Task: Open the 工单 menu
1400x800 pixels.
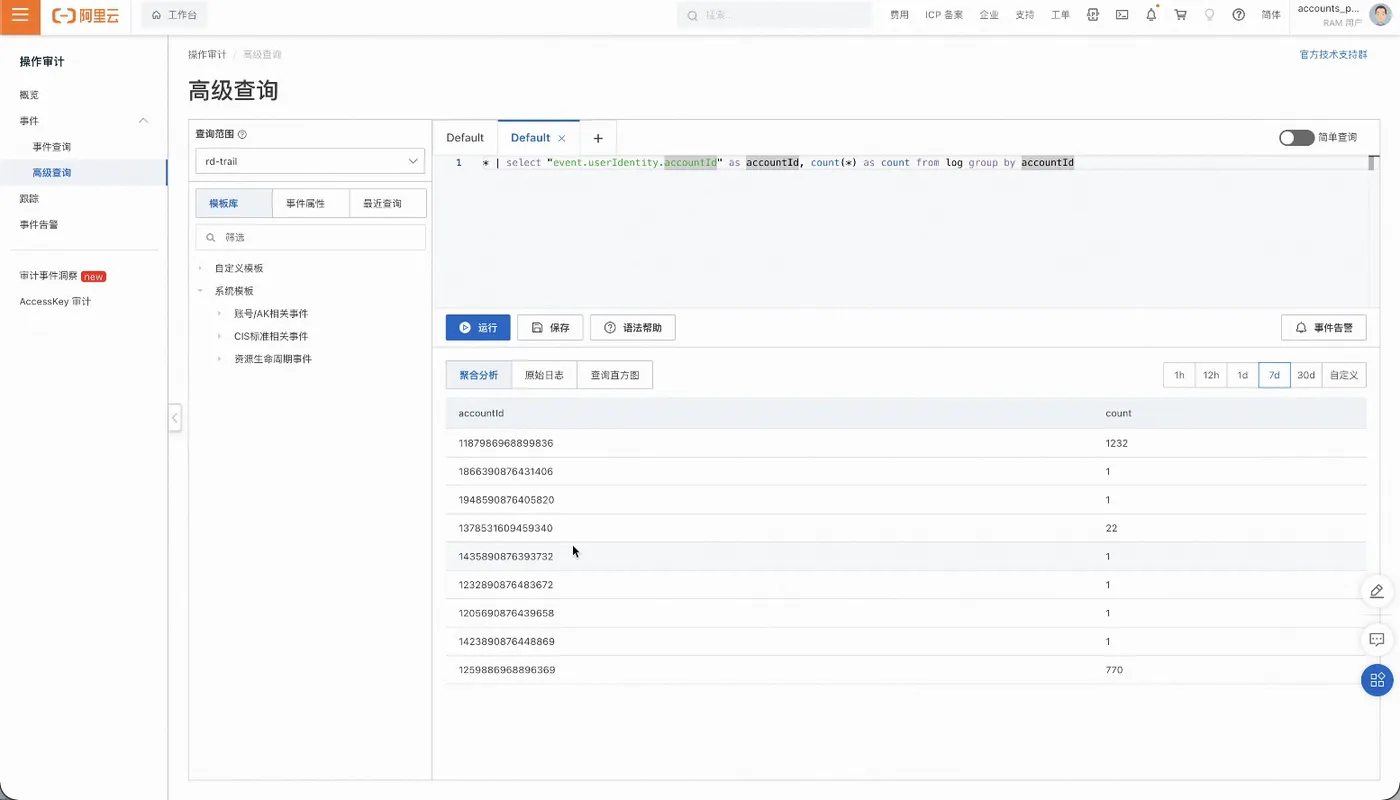Action: click(1061, 15)
